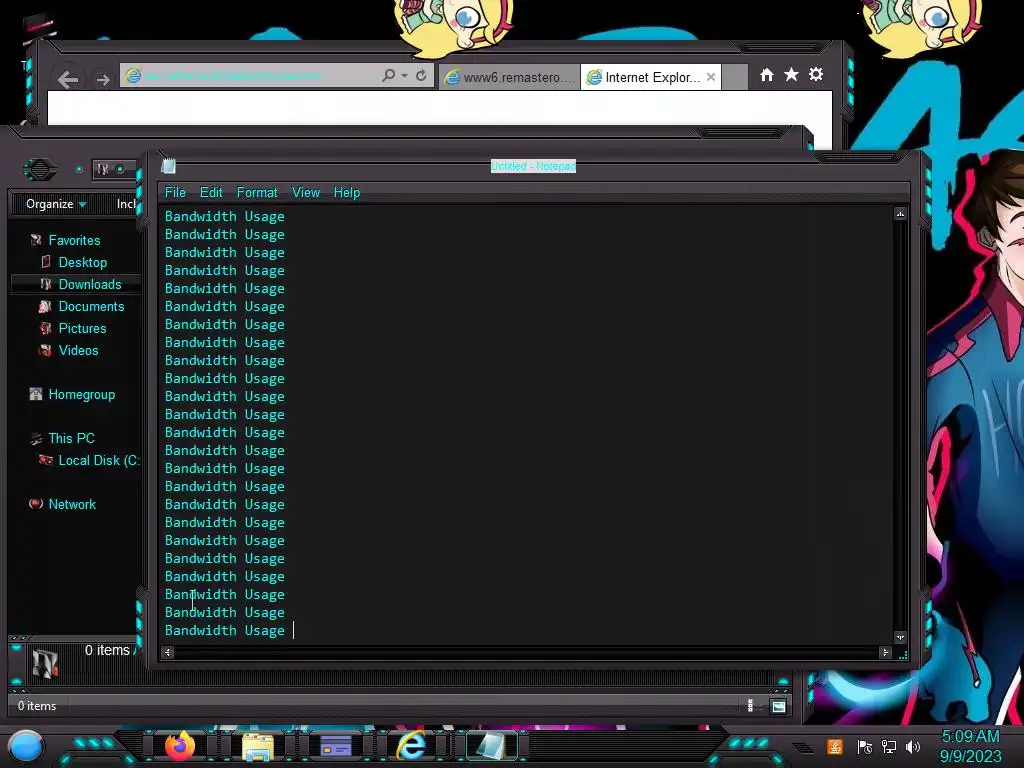Go back in Internet Explorer
The image size is (1024, 768).
68,79
